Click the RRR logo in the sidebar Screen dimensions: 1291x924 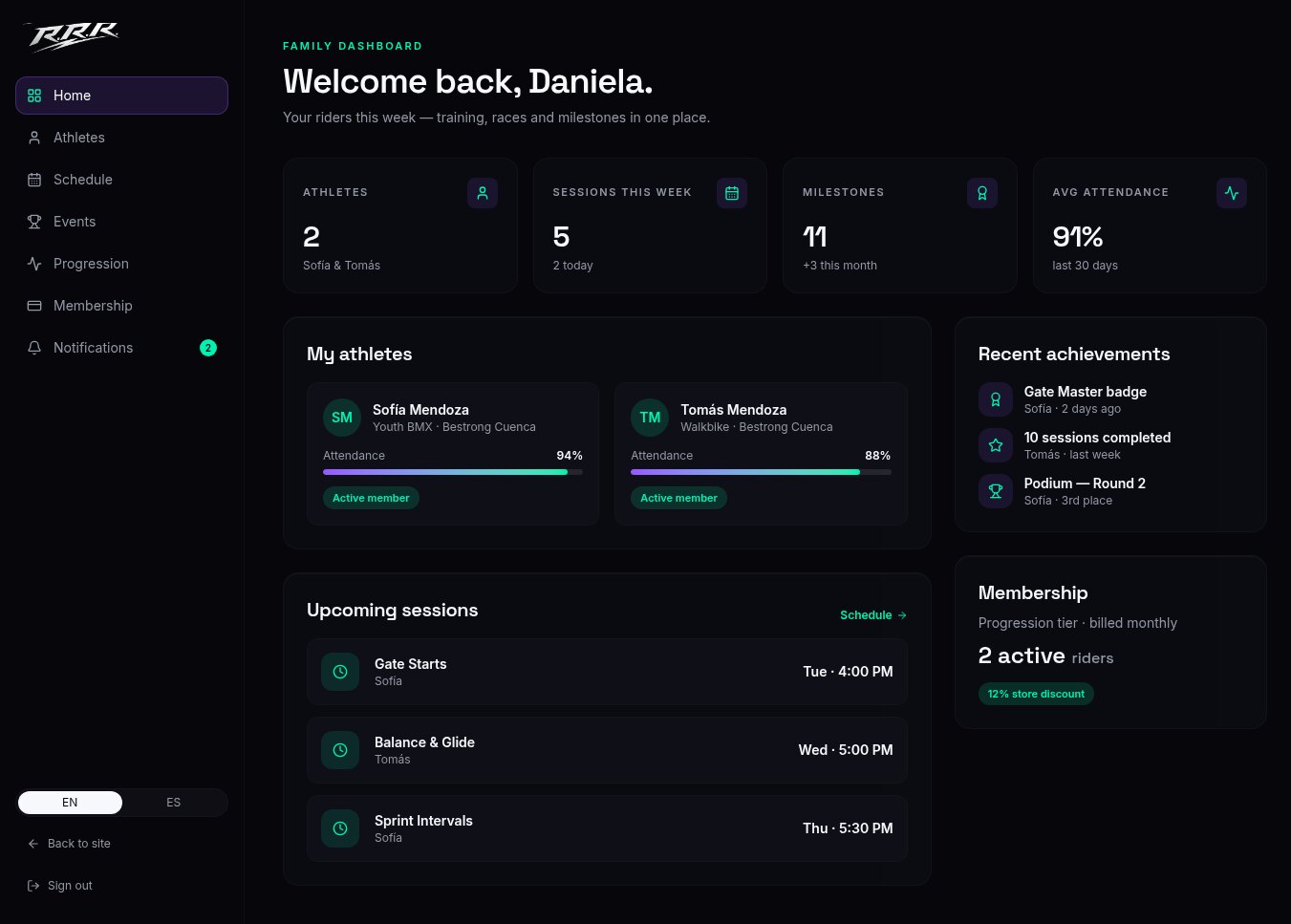click(x=74, y=35)
